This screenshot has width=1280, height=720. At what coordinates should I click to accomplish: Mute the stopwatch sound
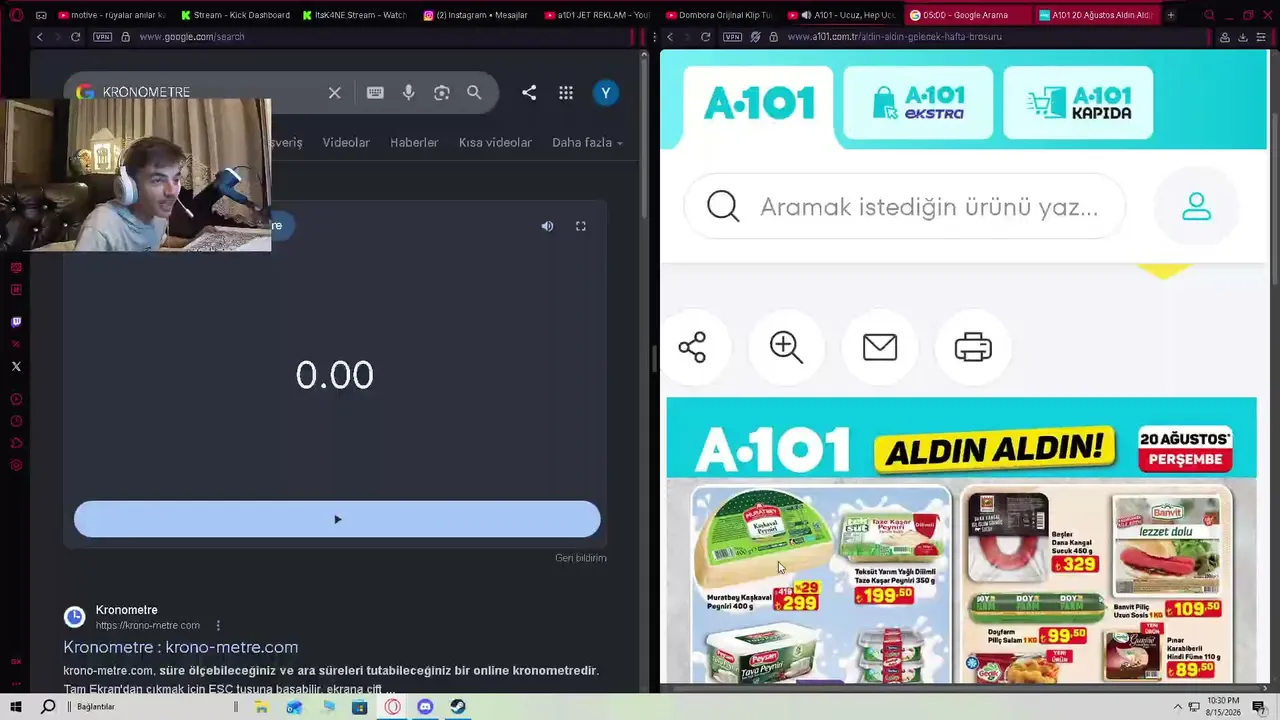547,226
